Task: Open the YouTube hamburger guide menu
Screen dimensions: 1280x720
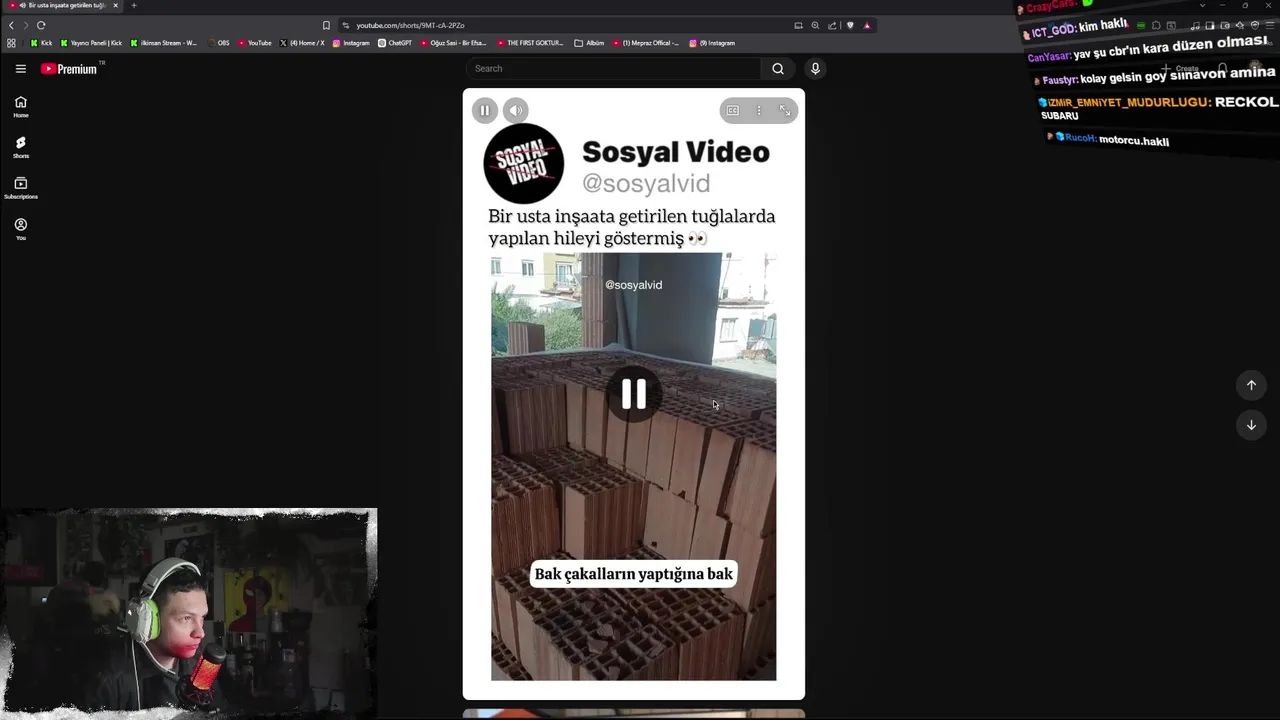Action: point(20,69)
